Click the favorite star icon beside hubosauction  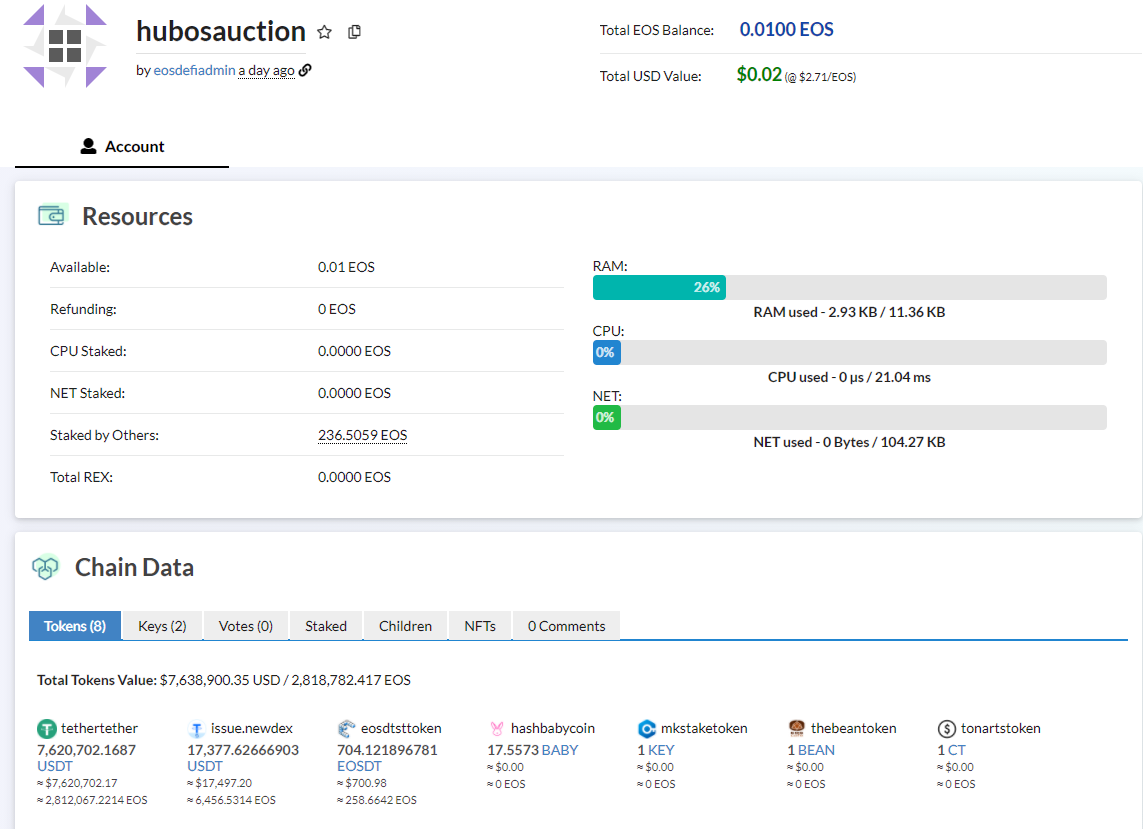click(324, 32)
